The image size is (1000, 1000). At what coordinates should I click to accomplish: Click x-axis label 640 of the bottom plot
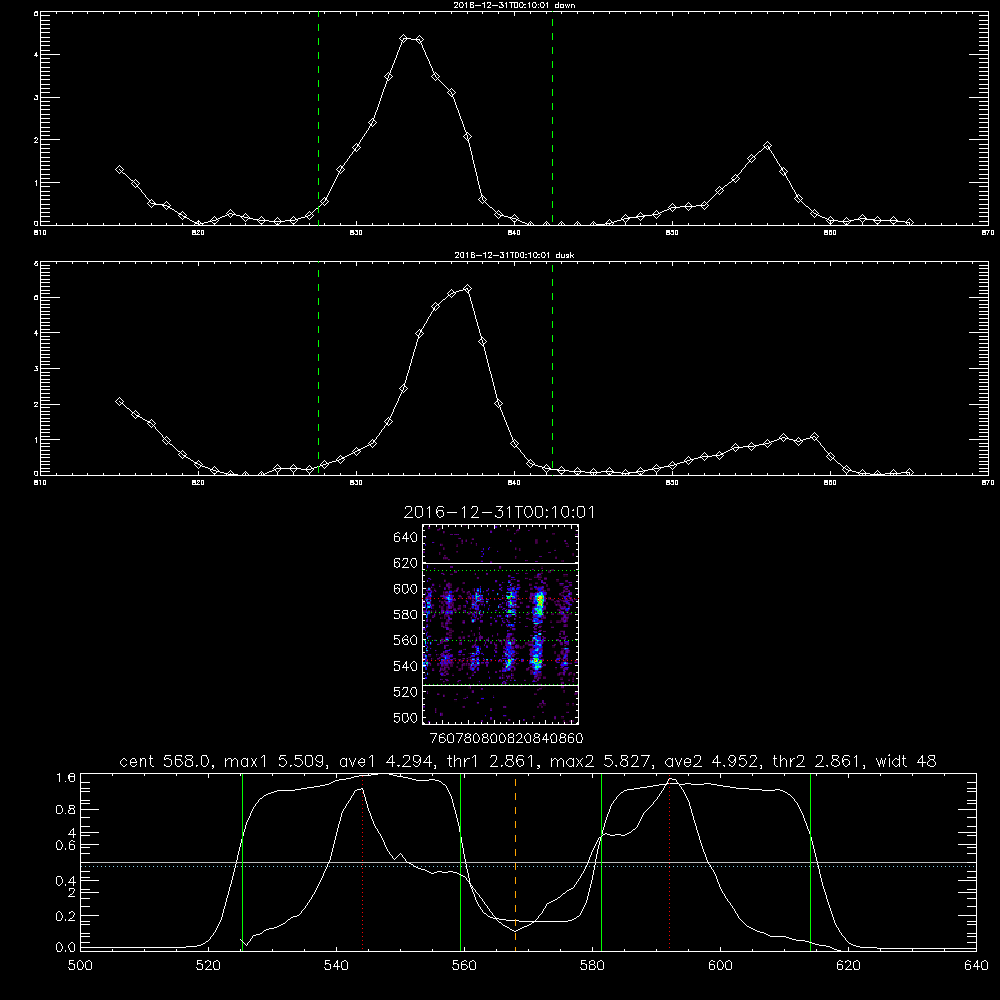(976, 966)
